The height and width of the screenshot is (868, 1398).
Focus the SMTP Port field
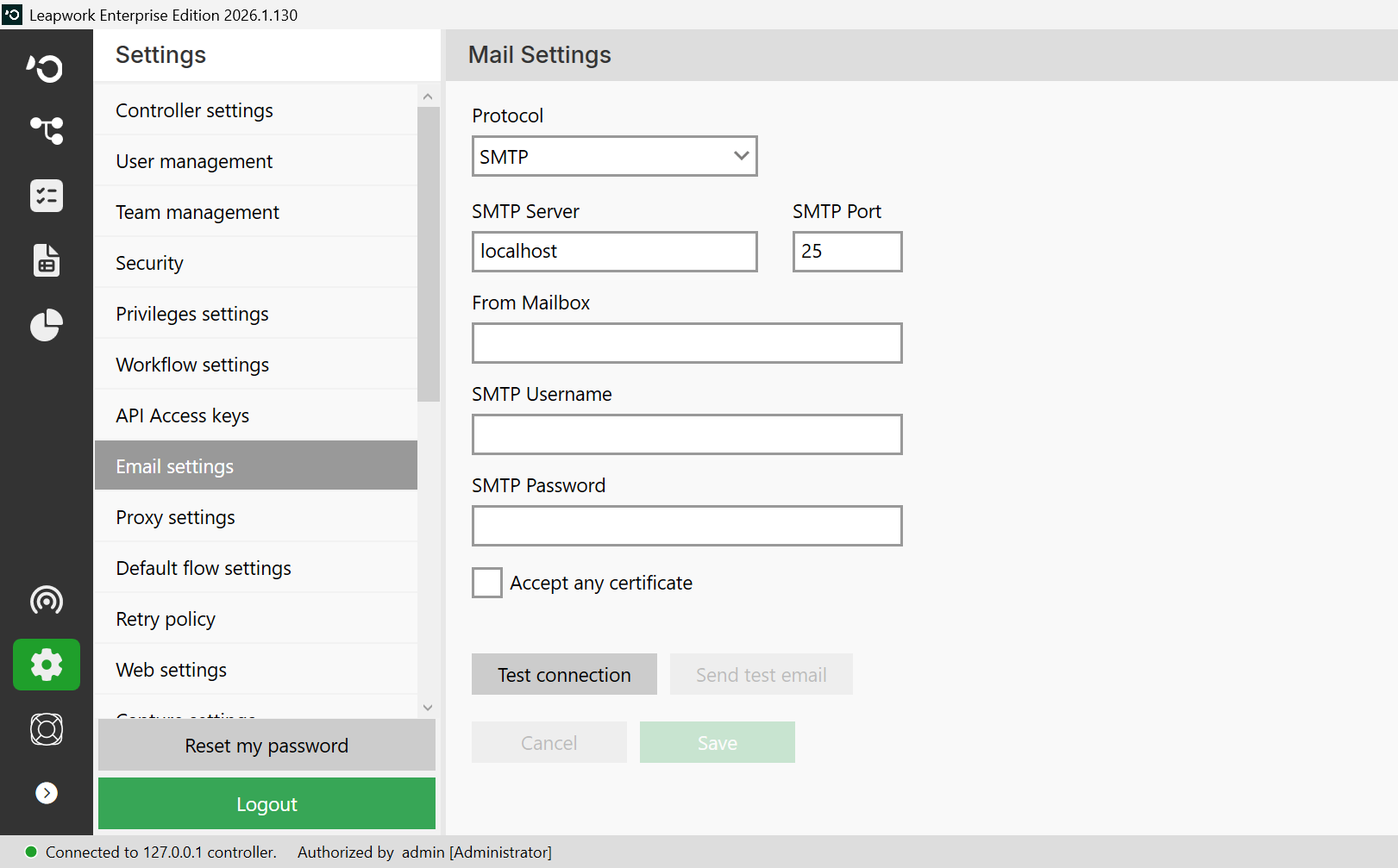point(848,252)
